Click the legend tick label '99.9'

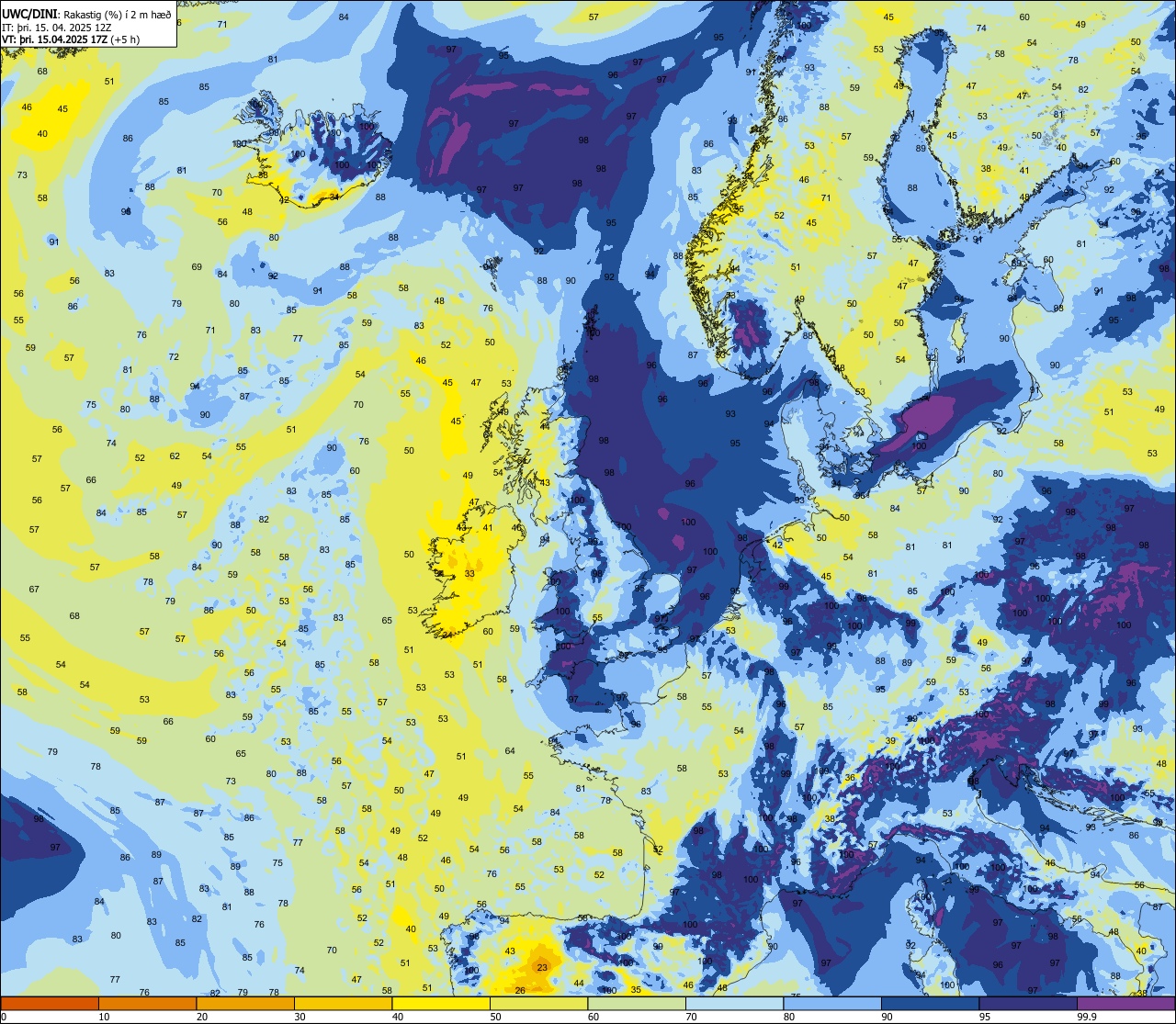click(1087, 1017)
